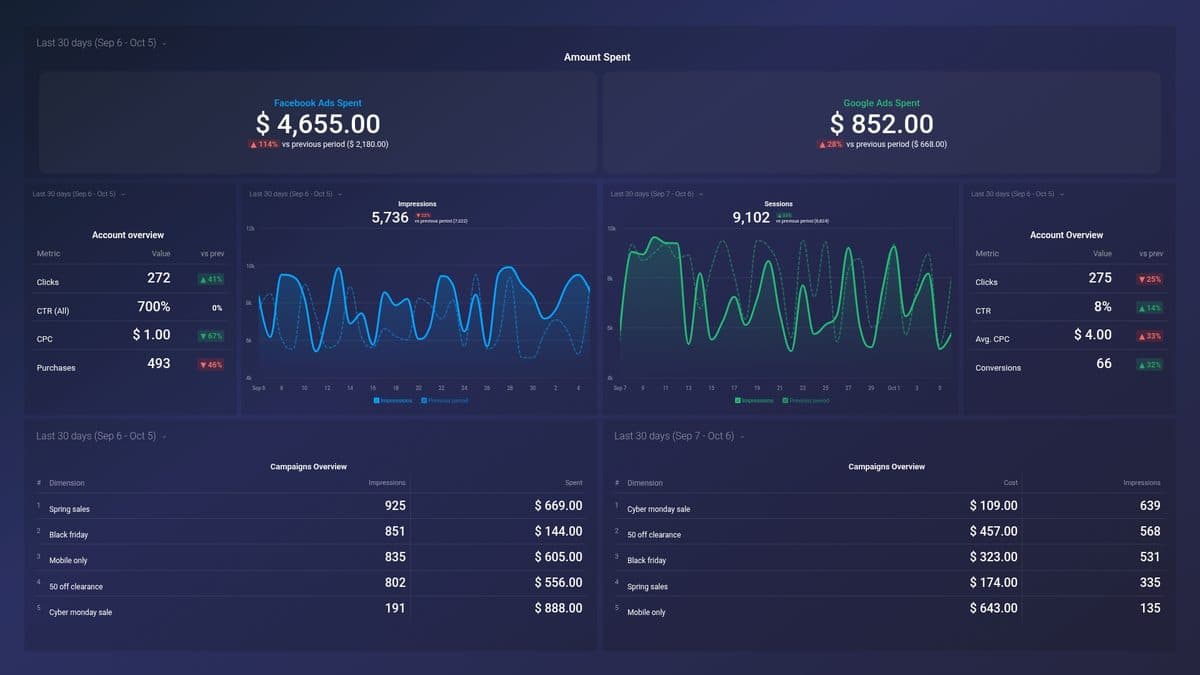Image resolution: width=1200 pixels, height=675 pixels.
Task: Select the Conversions value 66
Action: [x=1104, y=364]
